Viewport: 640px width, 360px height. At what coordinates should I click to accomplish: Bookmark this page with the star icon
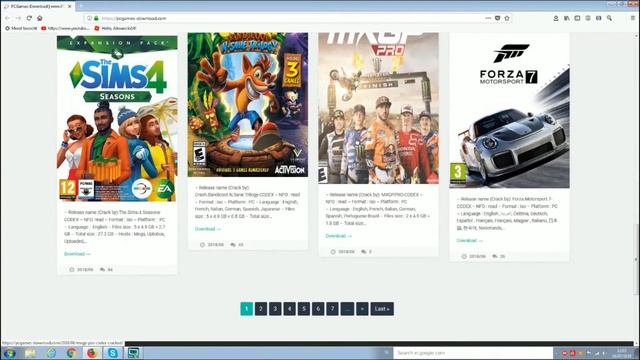click(507, 18)
